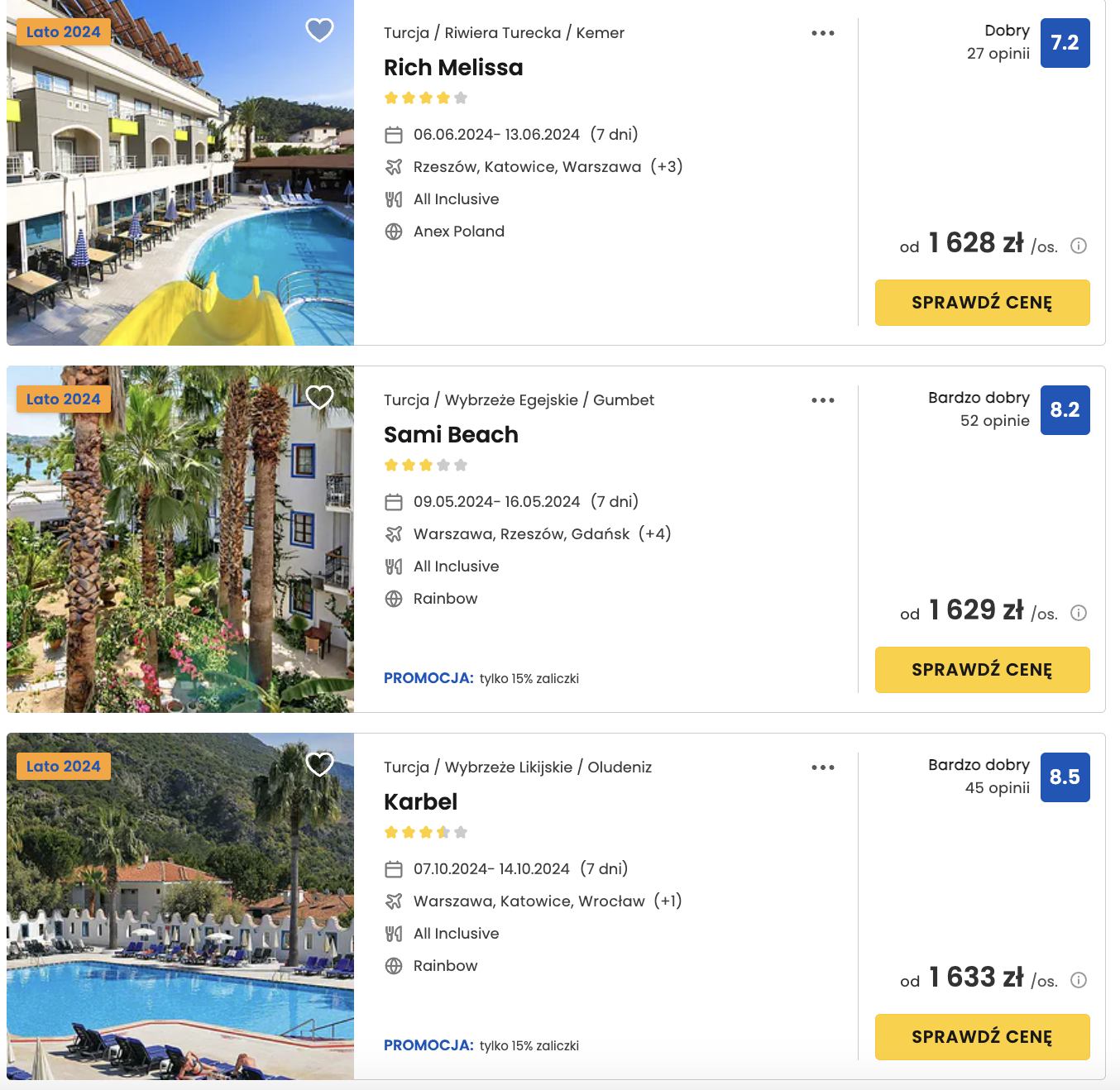This screenshot has width=1120, height=1090.
Task: Open the Karbel hotel pool photo
Action: (180, 906)
